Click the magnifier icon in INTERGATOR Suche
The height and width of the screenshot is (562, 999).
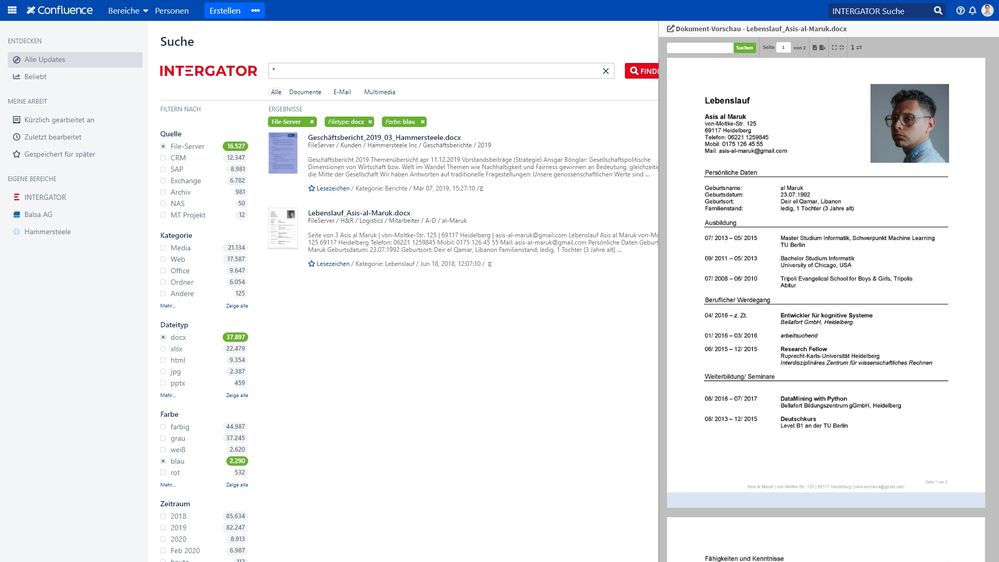pos(938,11)
